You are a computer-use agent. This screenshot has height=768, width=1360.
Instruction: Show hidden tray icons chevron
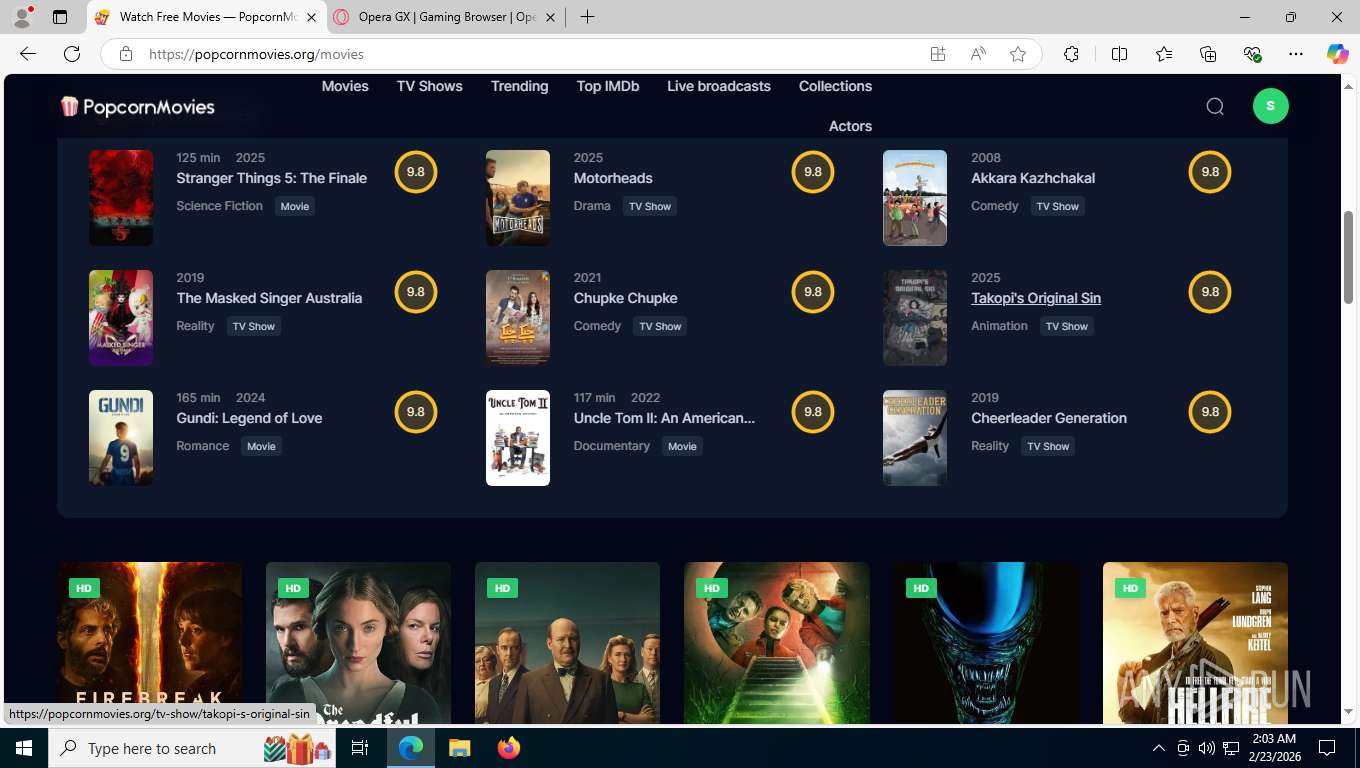(x=1159, y=748)
